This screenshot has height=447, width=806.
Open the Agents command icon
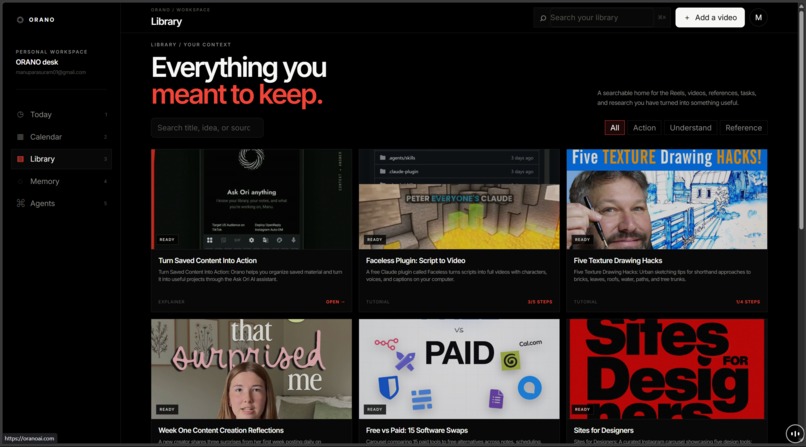pyautogui.click(x=21, y=203)
